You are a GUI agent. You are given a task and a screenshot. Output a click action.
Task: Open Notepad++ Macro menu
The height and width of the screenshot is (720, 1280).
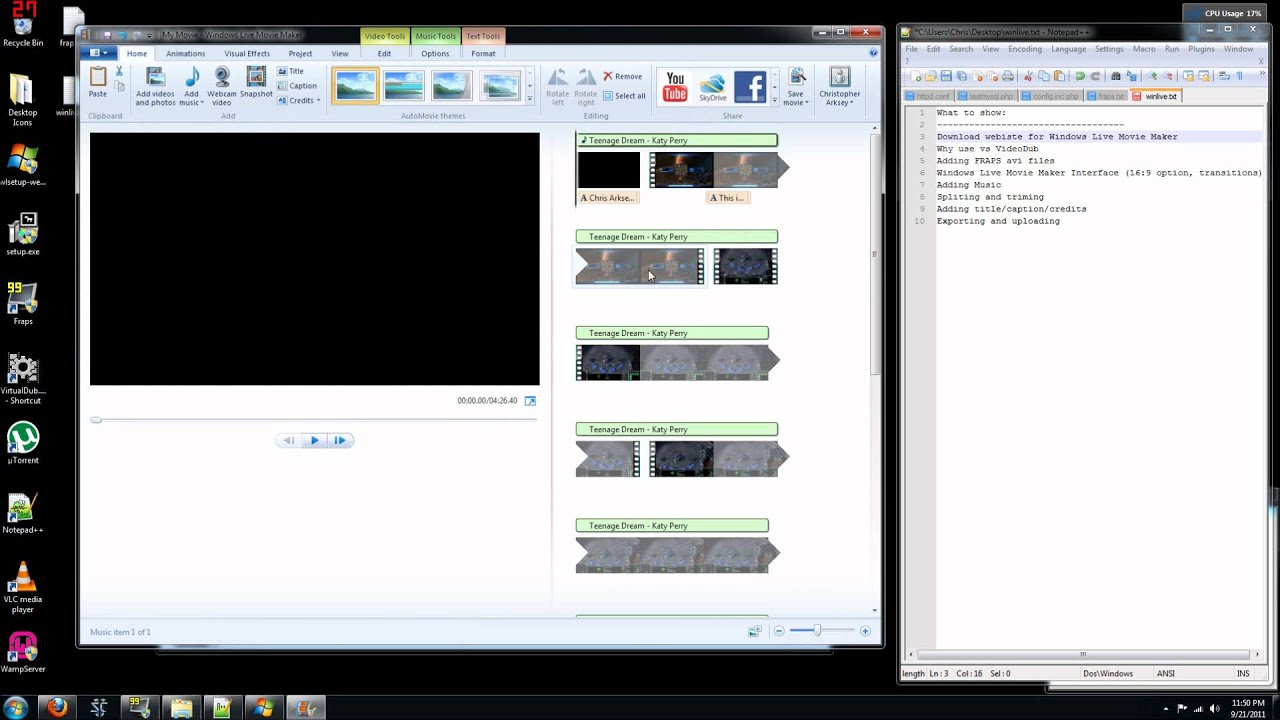[1144, 49]
